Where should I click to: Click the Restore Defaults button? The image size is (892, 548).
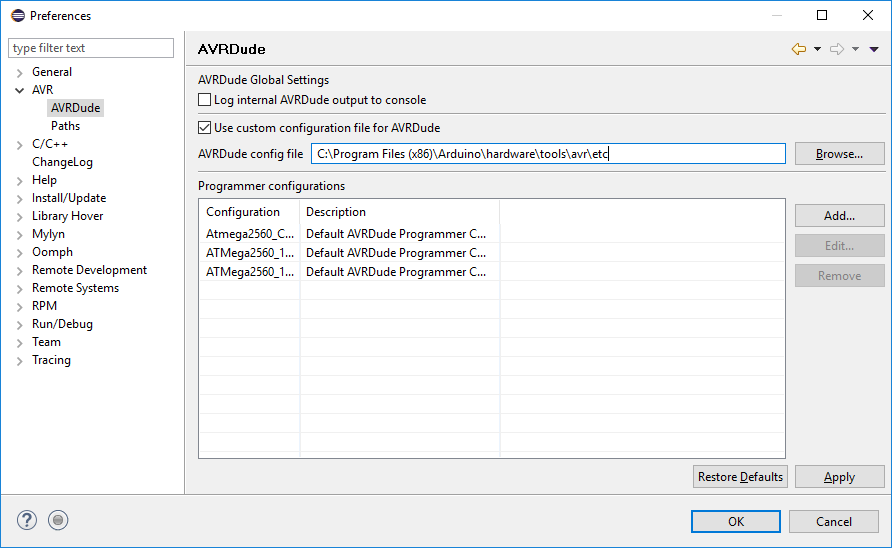740,477
